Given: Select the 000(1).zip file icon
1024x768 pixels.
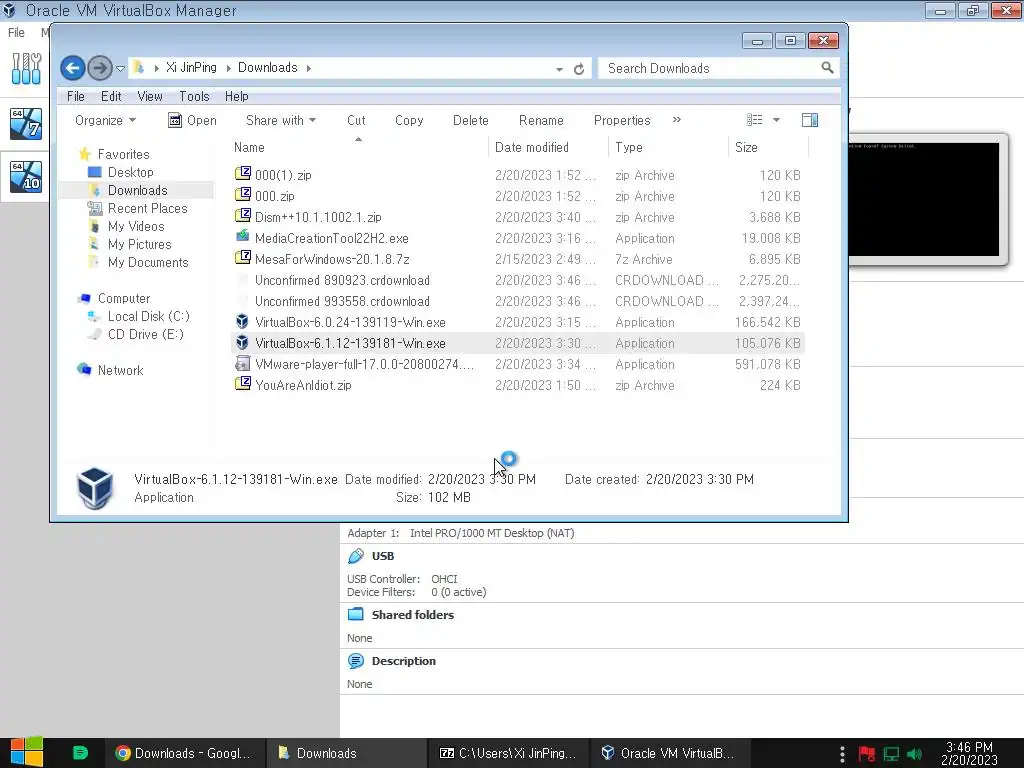Looking at the screenshot, I should [x=242, y=174].
